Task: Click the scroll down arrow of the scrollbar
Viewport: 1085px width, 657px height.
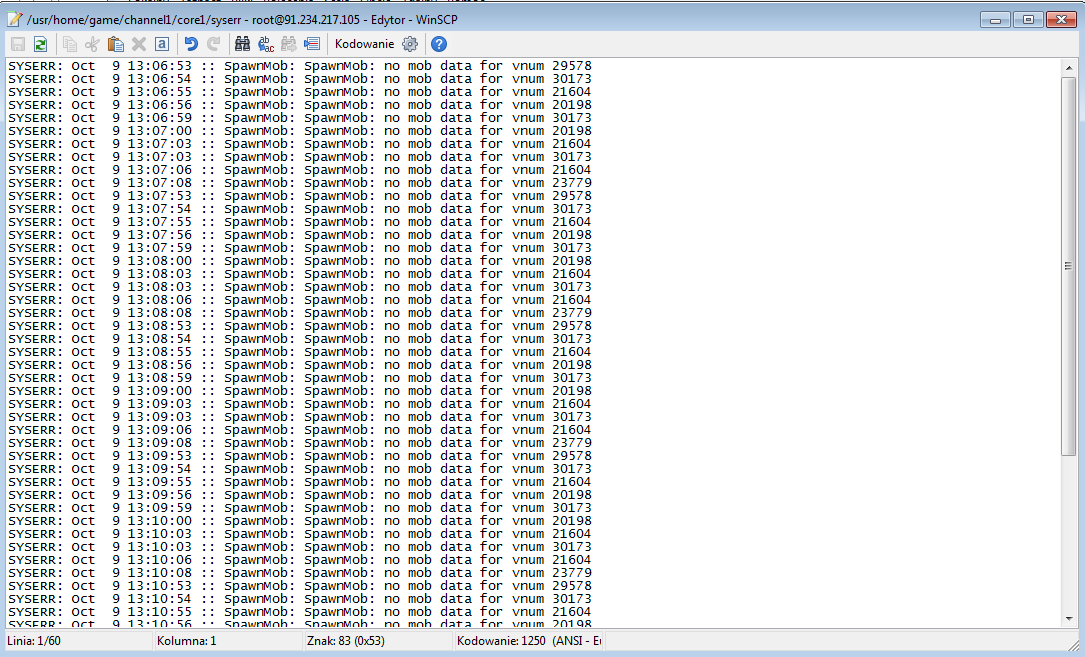Action: click(1068, 619)
